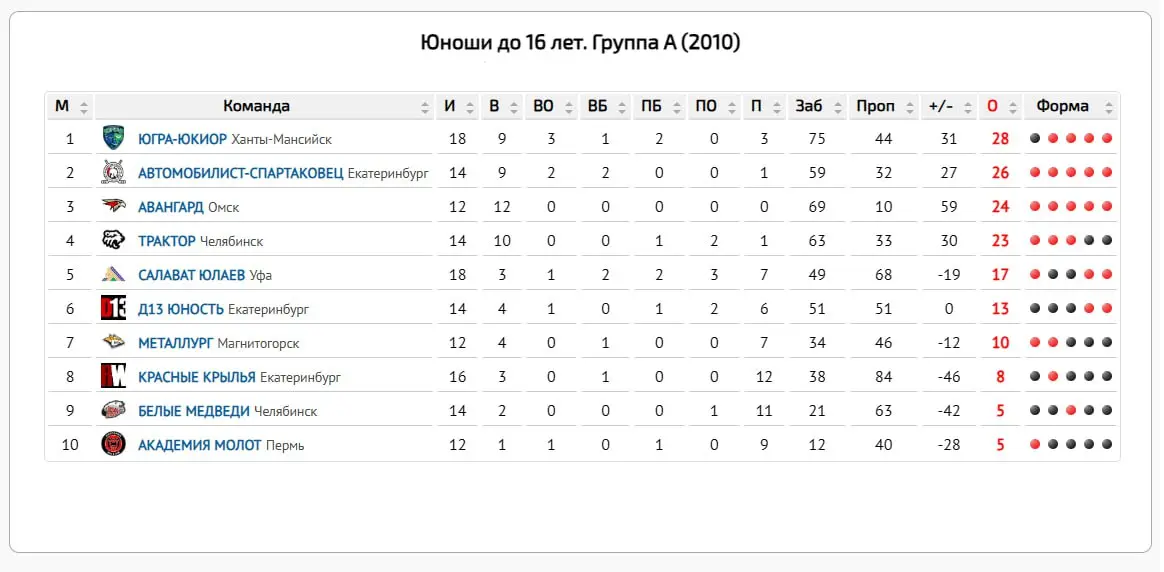The image size is (1164, 572).
Task: Open АВАНГАРД team link
Action: click(170, 207)
